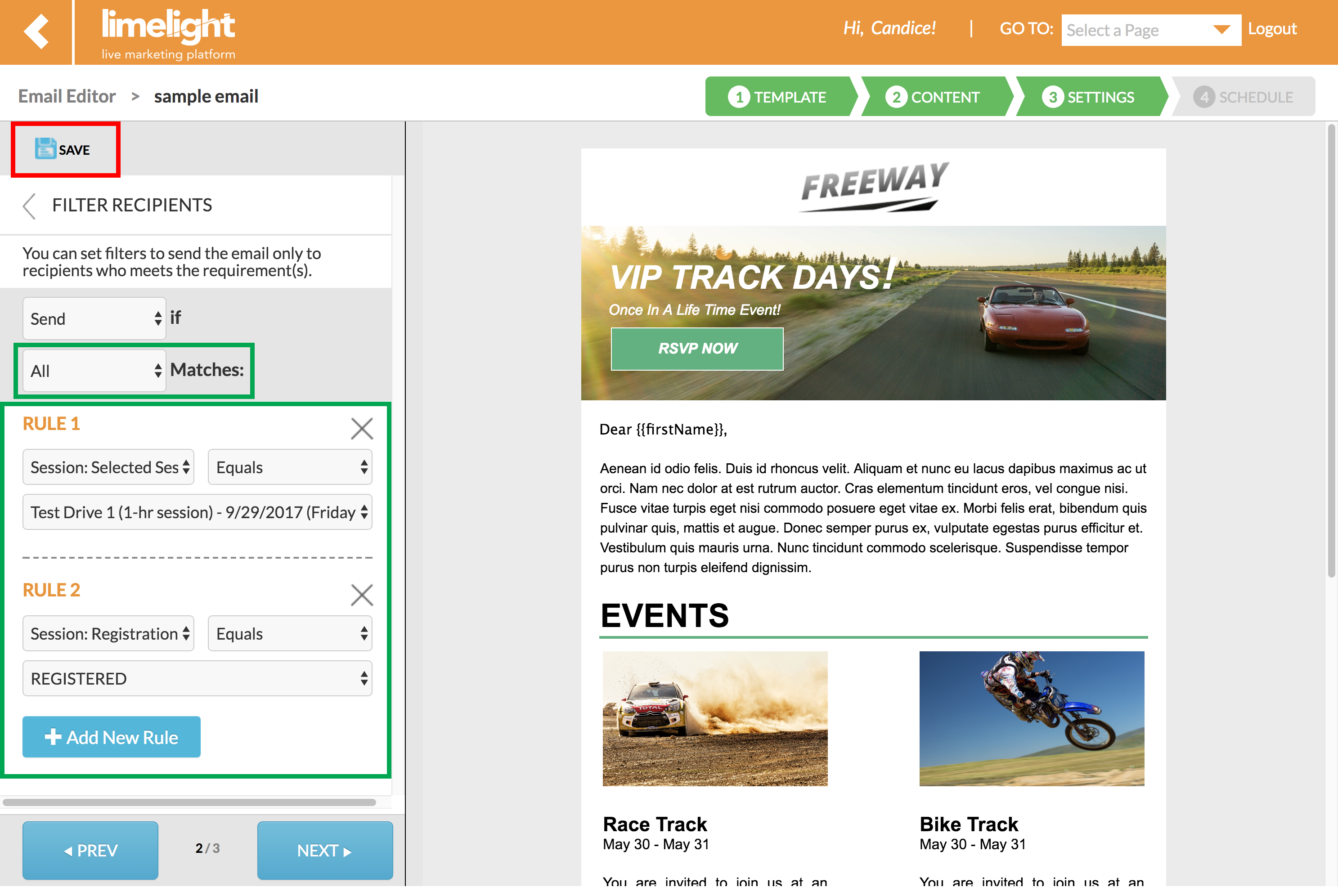Go to step 4 SCHEDULE
The image size is (1338, 896).
[1244, 97]
